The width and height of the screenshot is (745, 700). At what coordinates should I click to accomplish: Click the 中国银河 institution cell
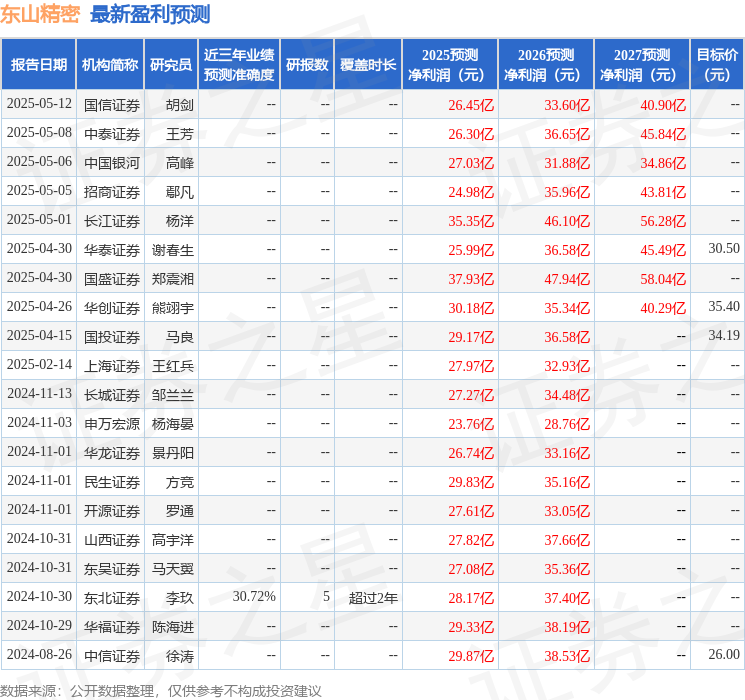point(112,163)
